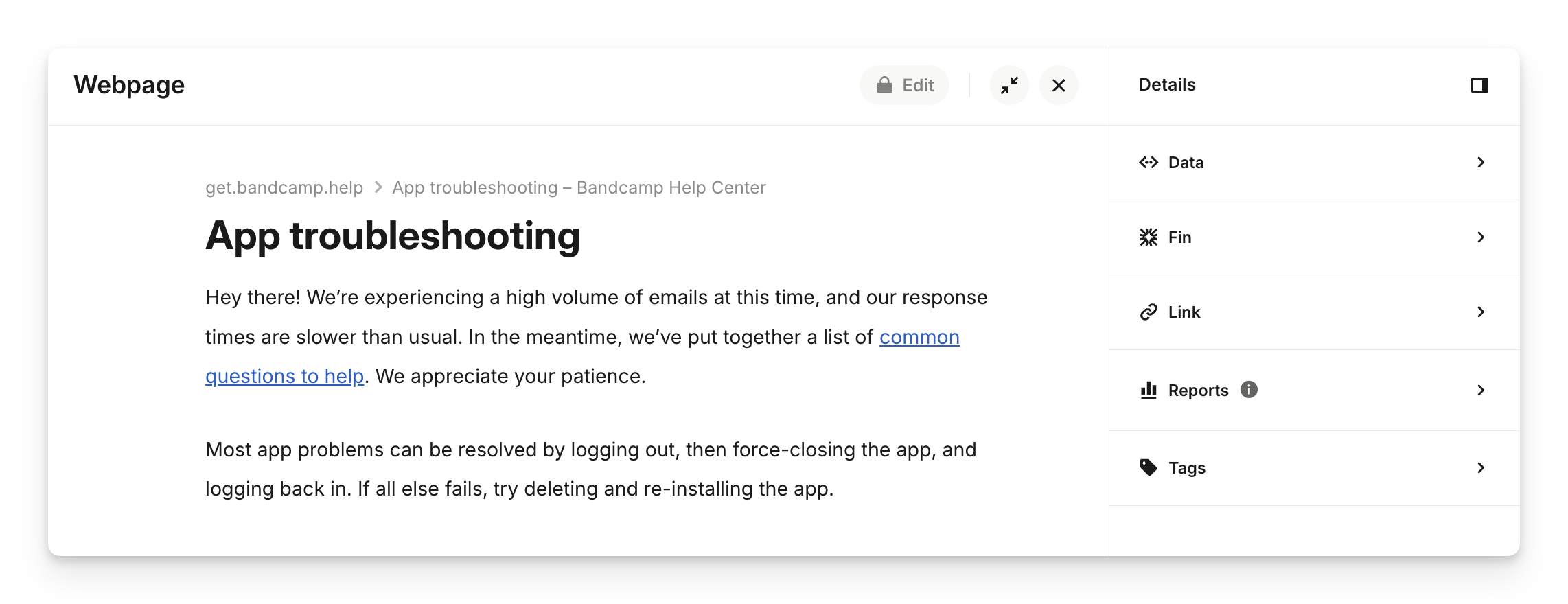Expand the Tags section chevron
The height and width of the screenshot is (604, 1568).
(x=1481, y=468)
